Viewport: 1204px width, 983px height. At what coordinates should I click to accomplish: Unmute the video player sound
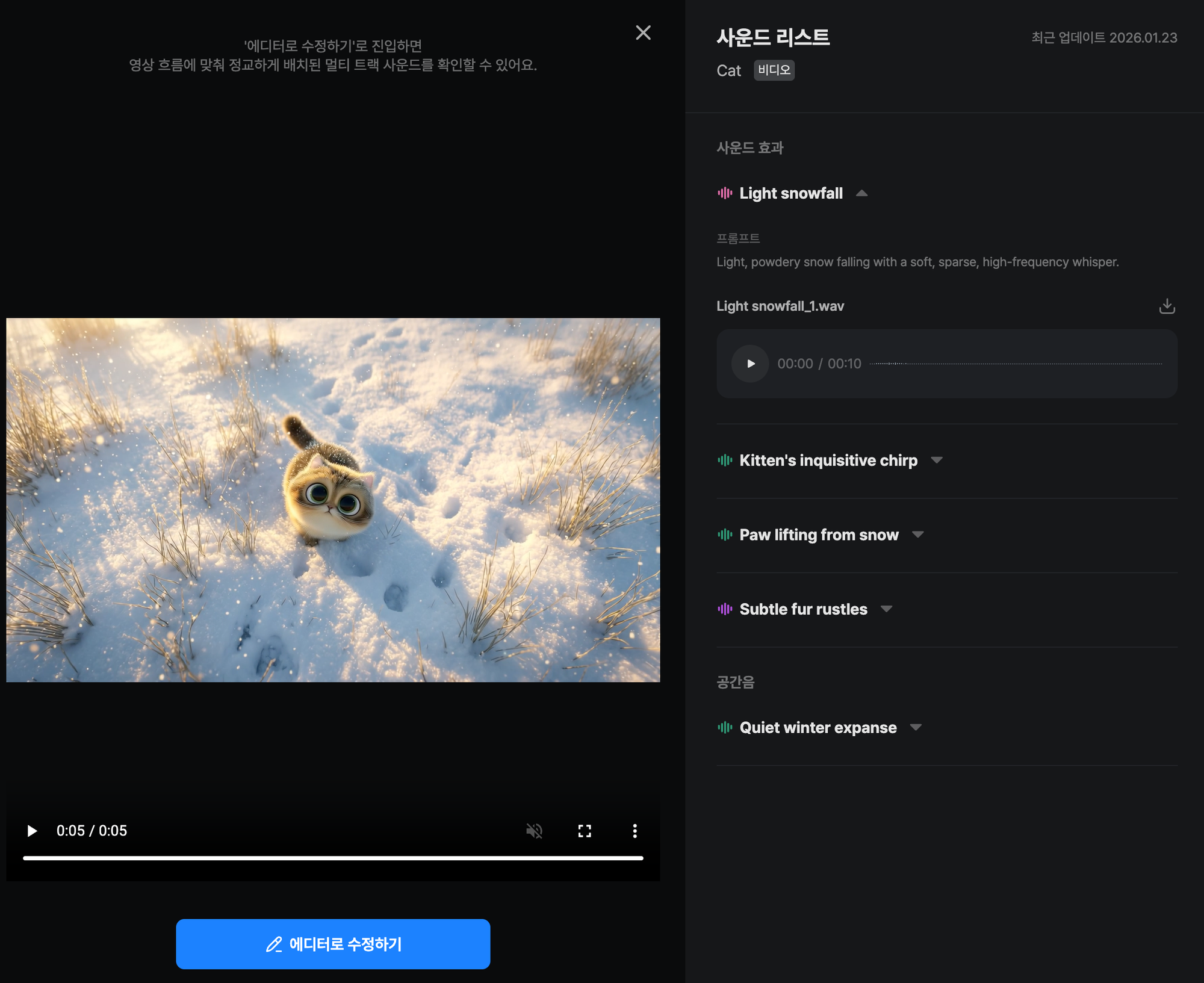[534, 831]
